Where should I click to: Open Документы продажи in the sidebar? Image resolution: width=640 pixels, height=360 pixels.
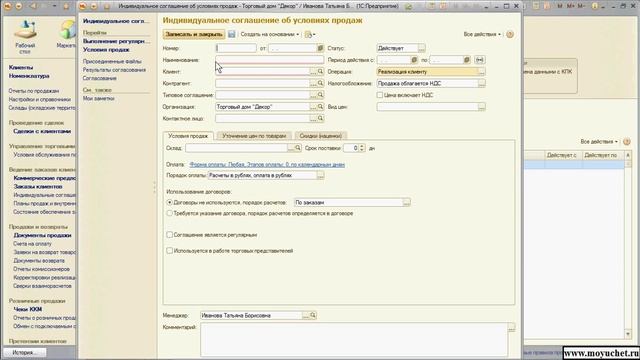pyautogui.click(x=42, y=236)
